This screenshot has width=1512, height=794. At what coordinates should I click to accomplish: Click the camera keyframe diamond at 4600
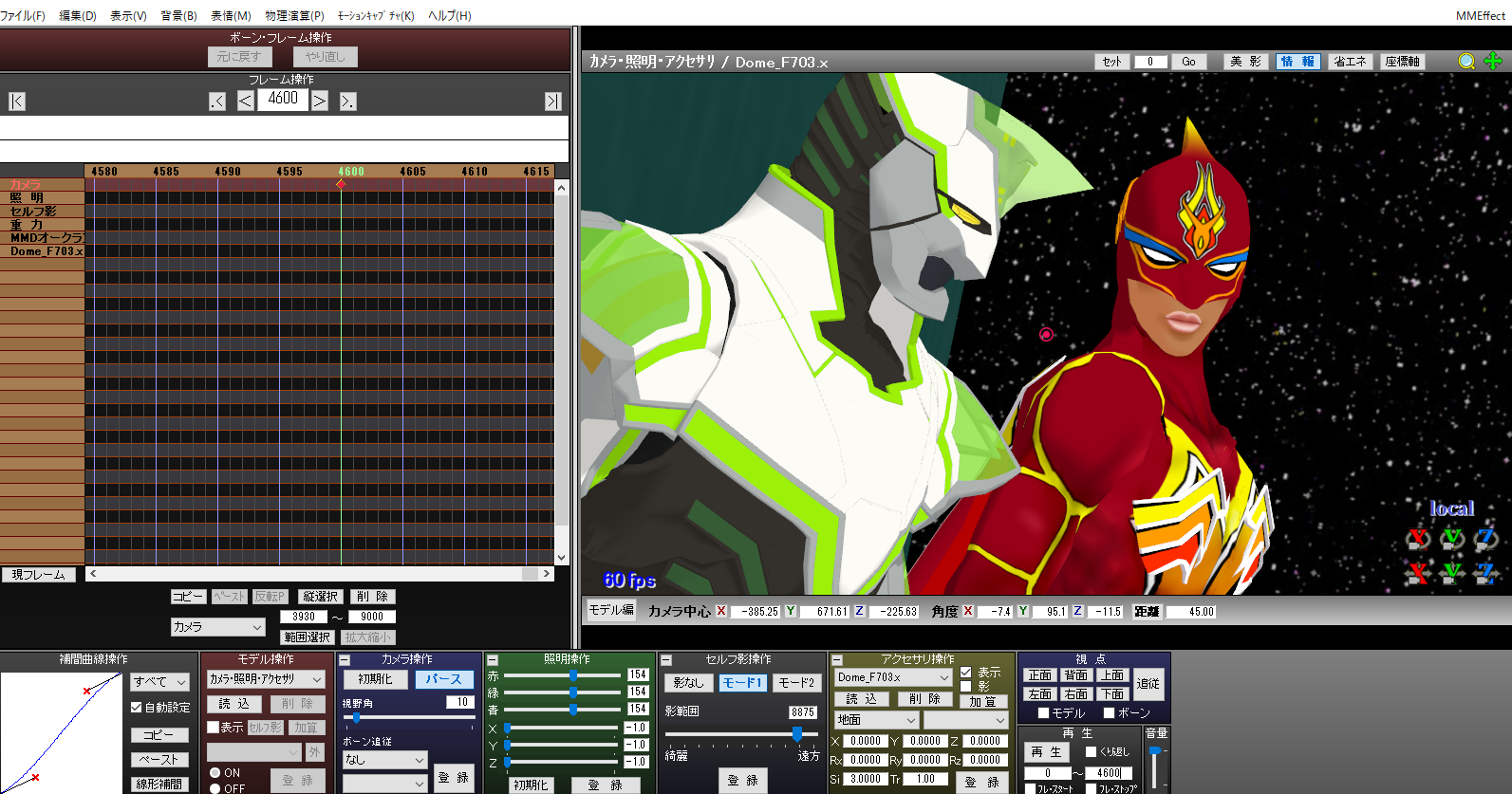tap(341, 184)
